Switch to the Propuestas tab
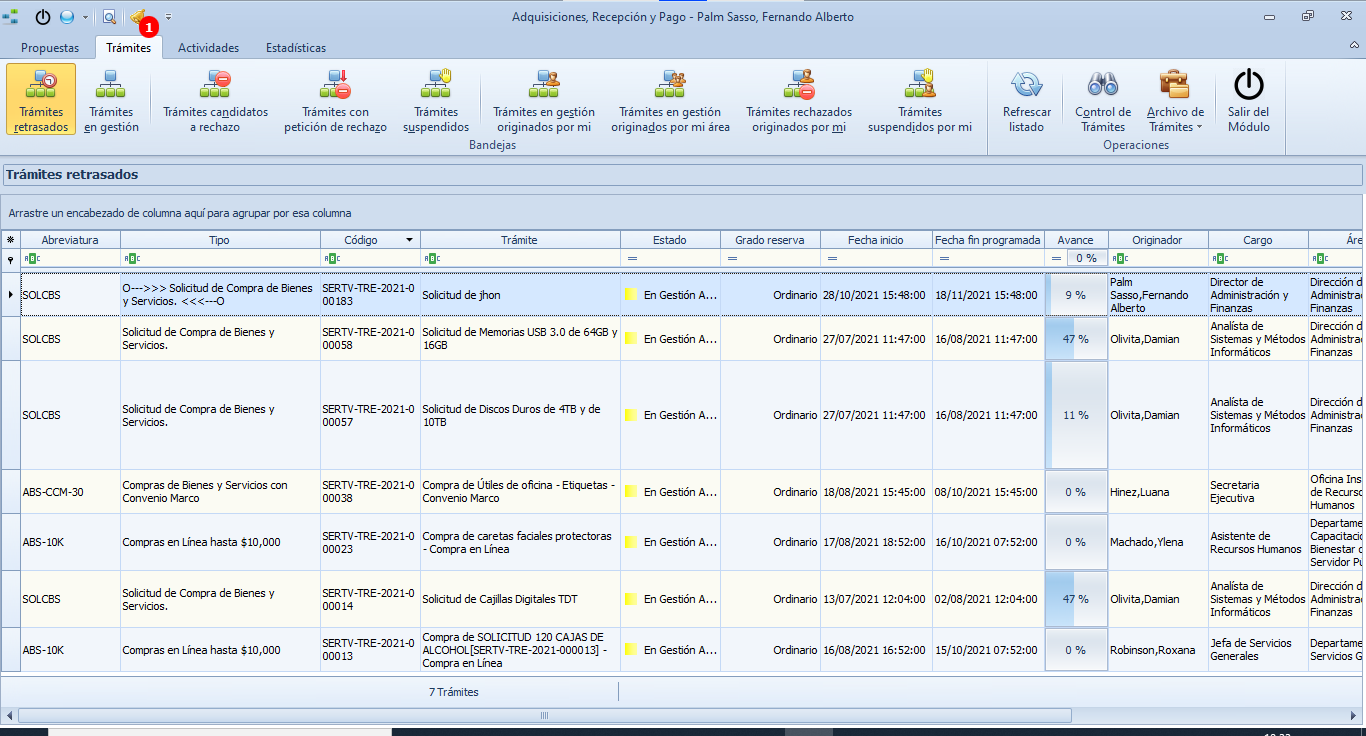Image resolution: width=1366 pixels, height=736 pixels. pyautogui.click(x=50, y=47)
